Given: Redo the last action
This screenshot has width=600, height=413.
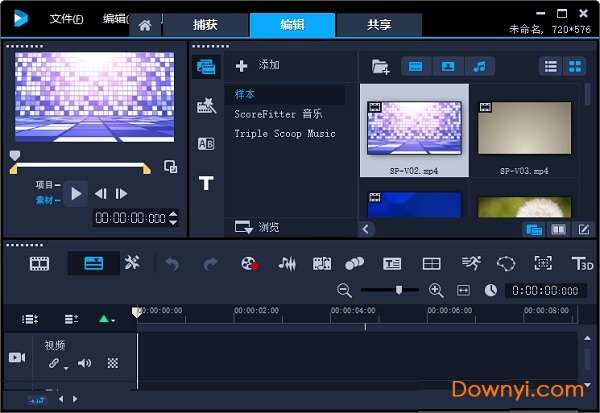Looking at the screenshot, I should [210, 264].
